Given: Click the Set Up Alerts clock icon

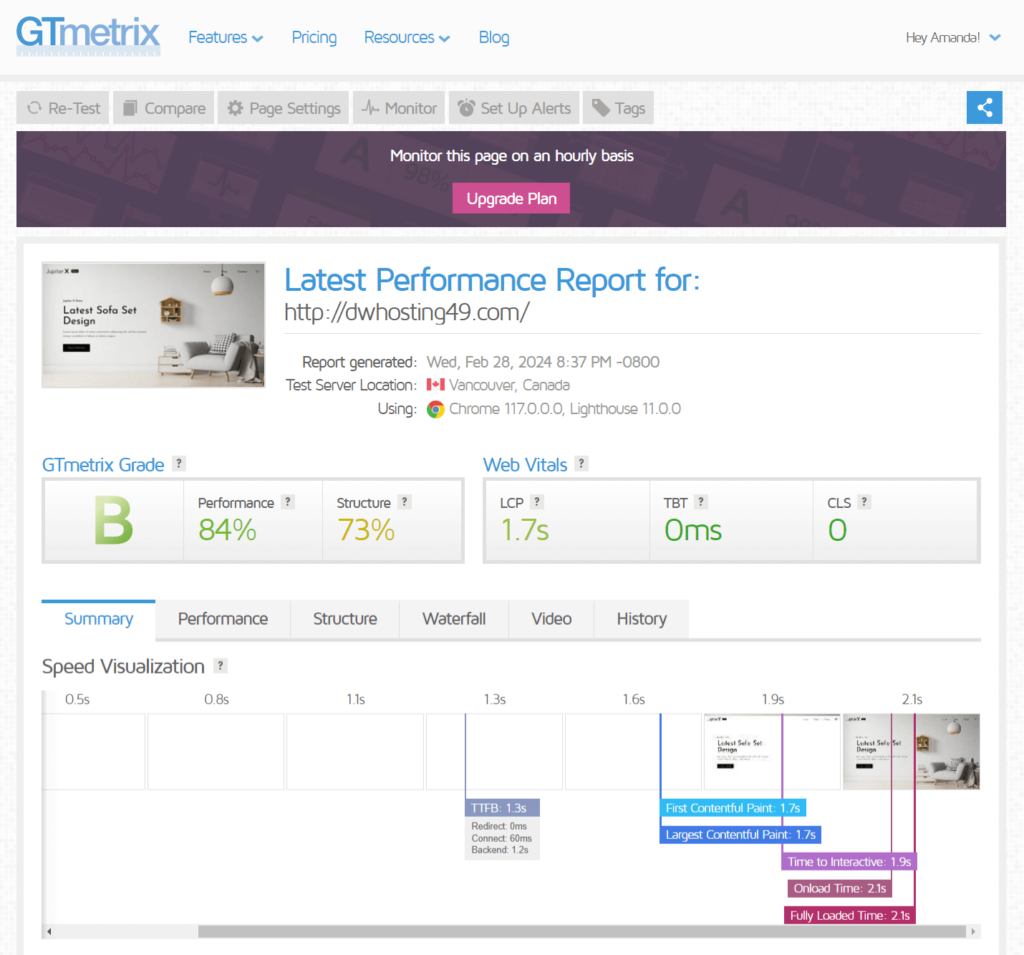Looking at the screenshot, I should pos(466,108).
